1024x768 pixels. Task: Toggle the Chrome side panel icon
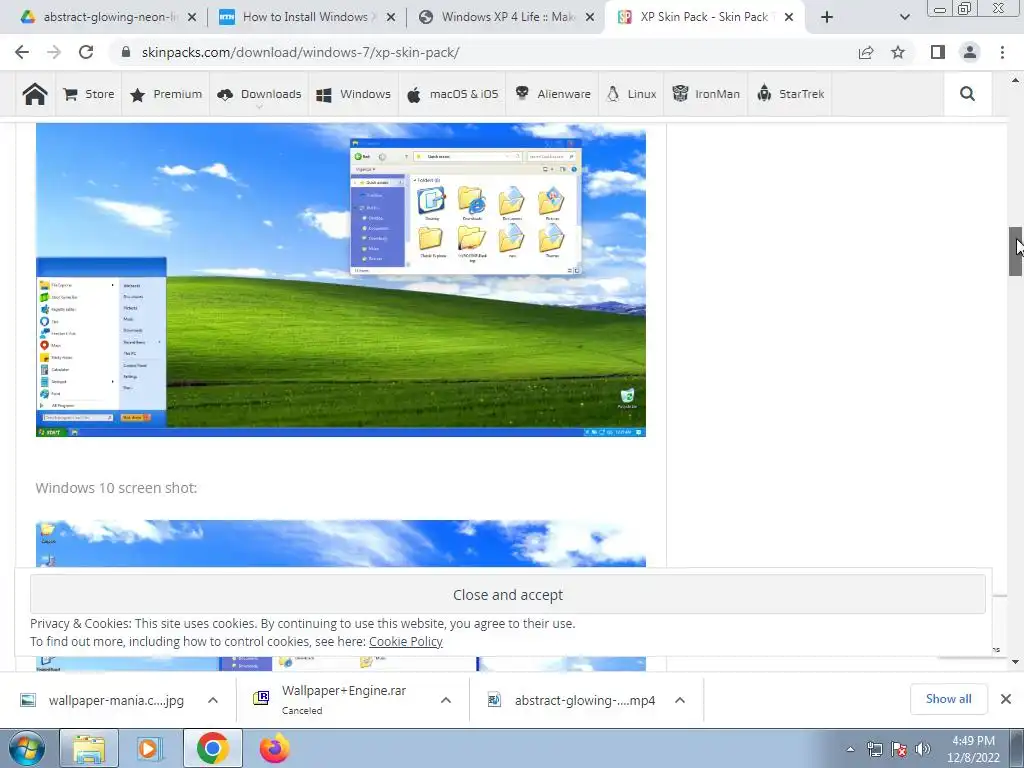point(938,52)
